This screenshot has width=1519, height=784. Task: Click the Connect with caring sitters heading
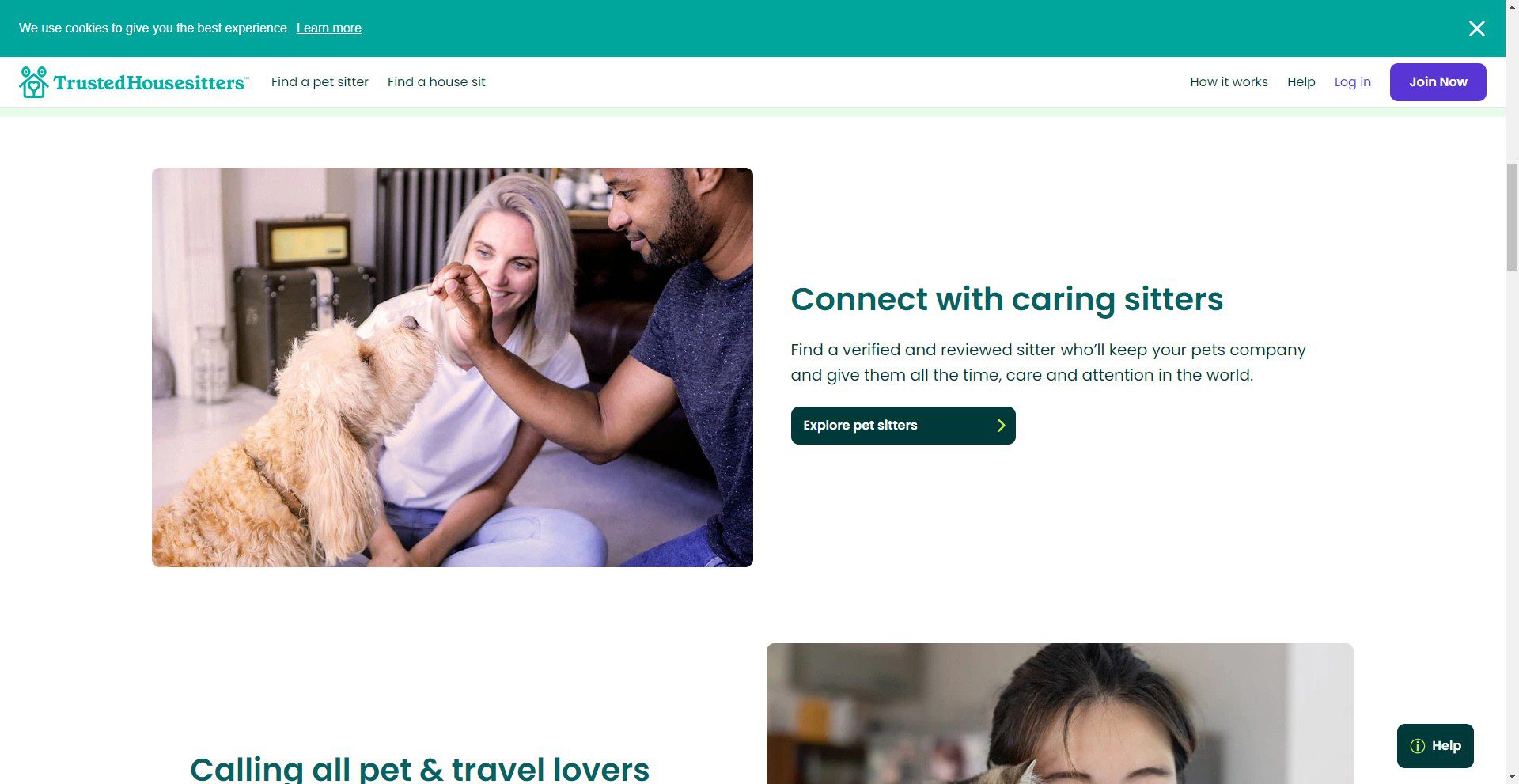click(x=1007, y=300)
